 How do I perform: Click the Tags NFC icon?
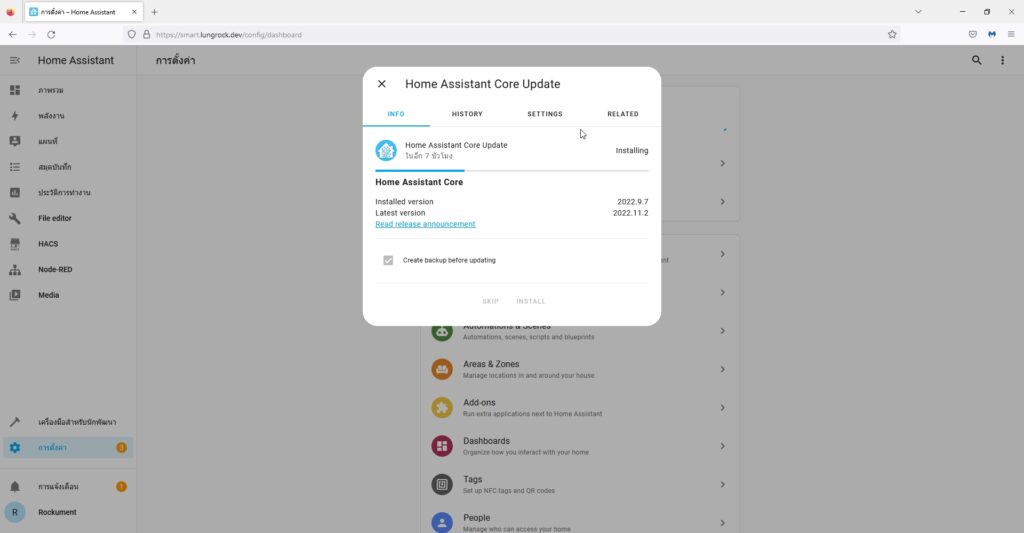click(442, 485)
